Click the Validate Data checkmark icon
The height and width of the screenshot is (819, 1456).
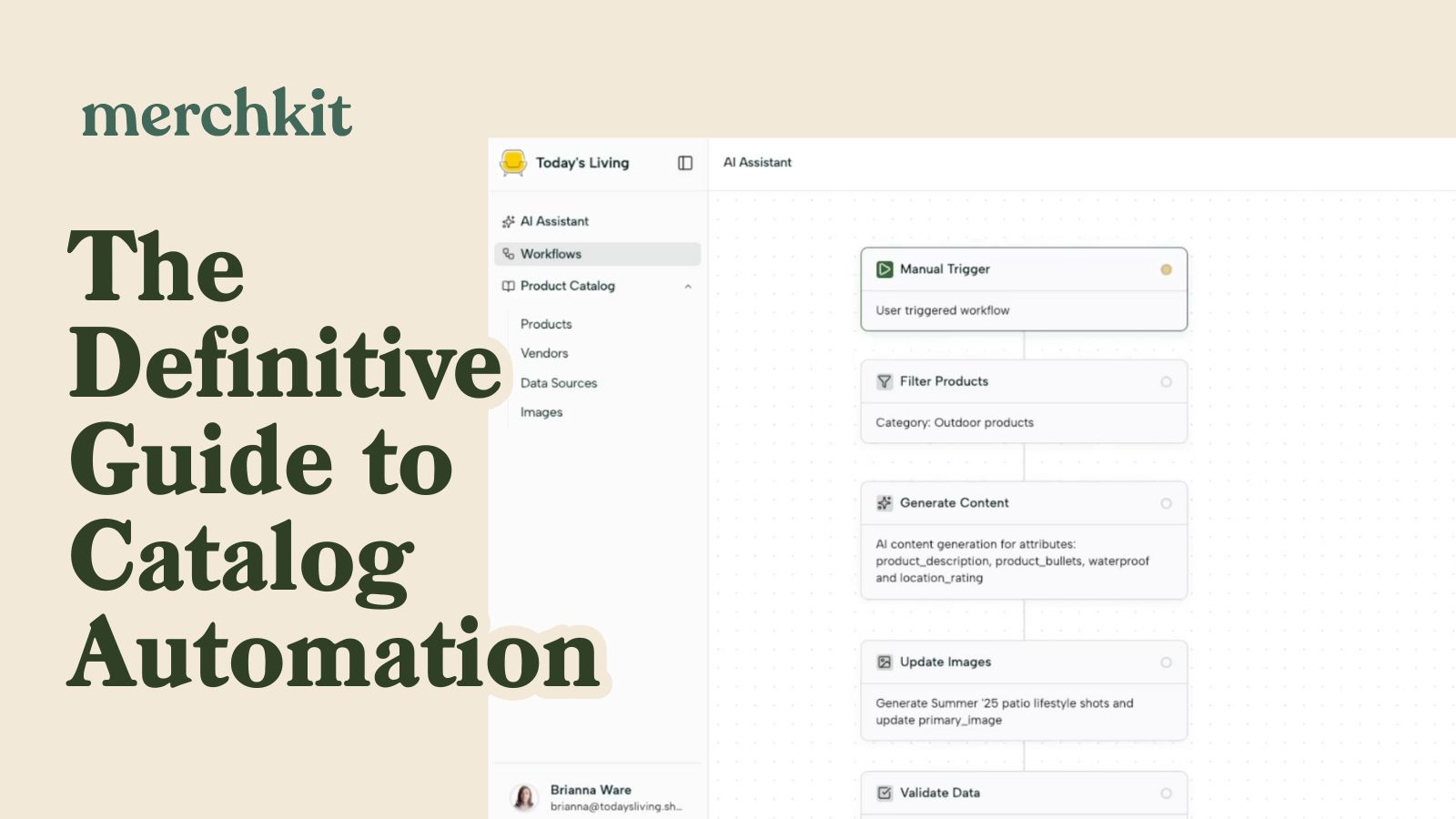(x=885, y=794)
